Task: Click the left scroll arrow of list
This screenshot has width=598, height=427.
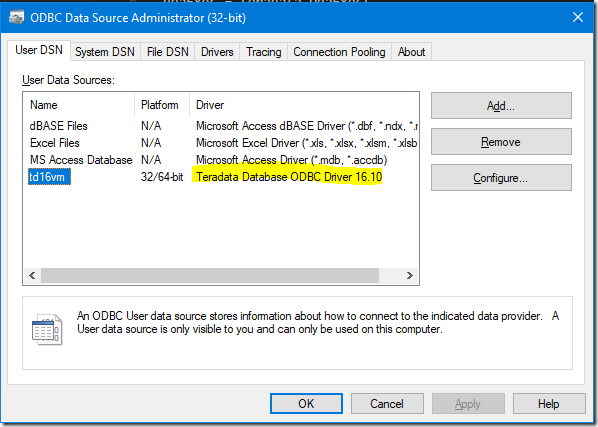Action: [32, 275]
